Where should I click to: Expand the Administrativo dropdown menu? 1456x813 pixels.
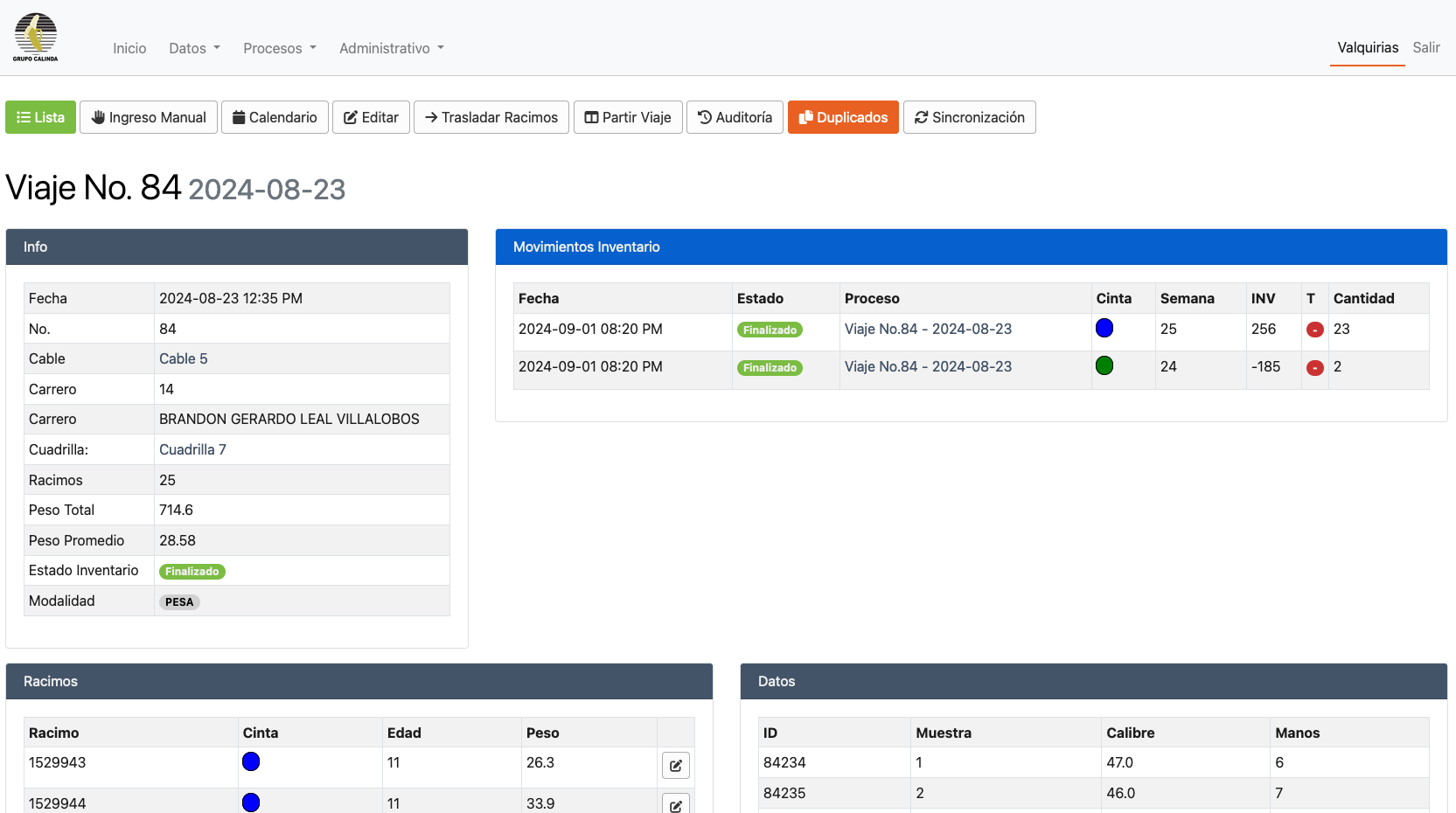click(x=392, y=48)
